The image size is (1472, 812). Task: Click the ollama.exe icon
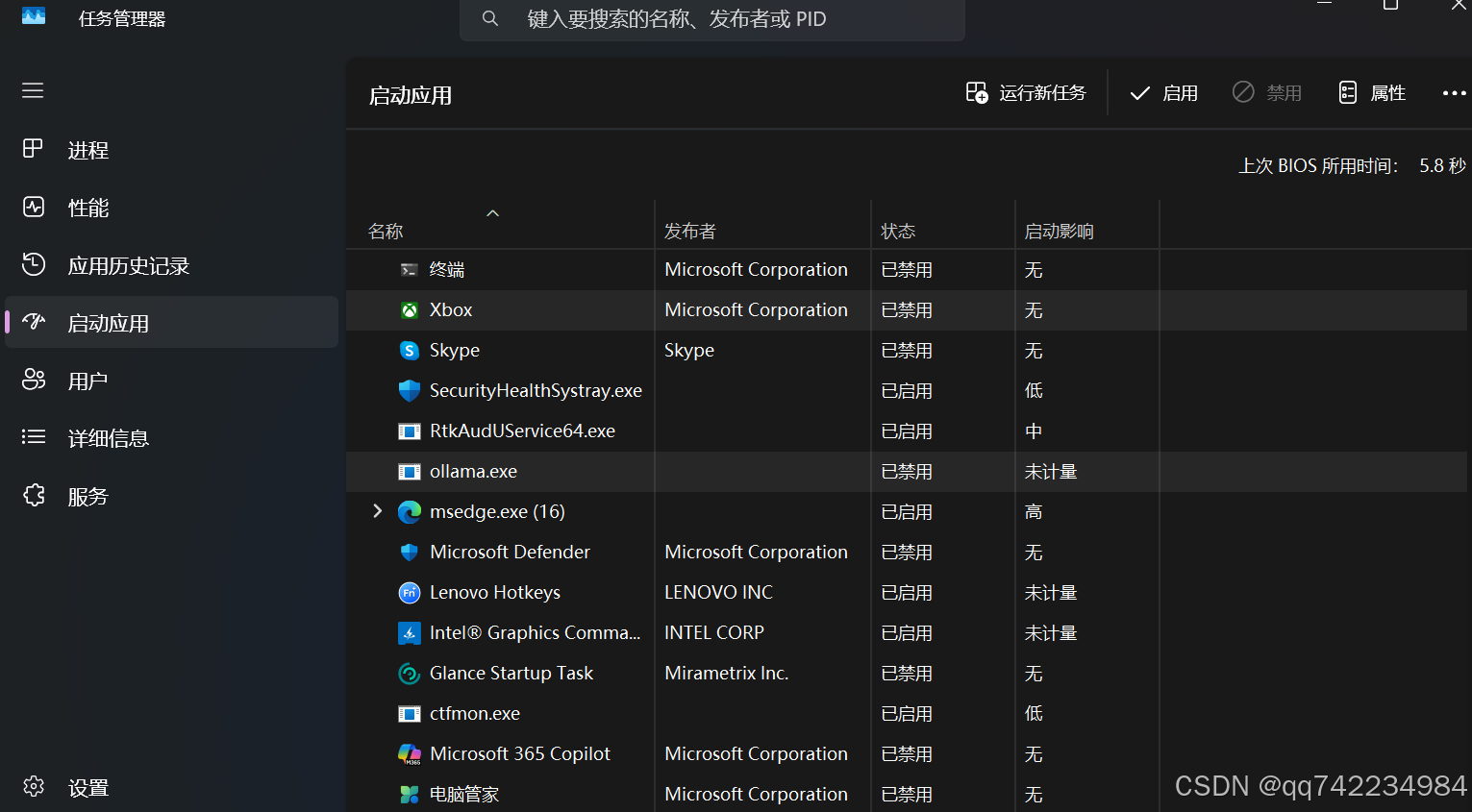pyautogui.click(x=410, y=472)
